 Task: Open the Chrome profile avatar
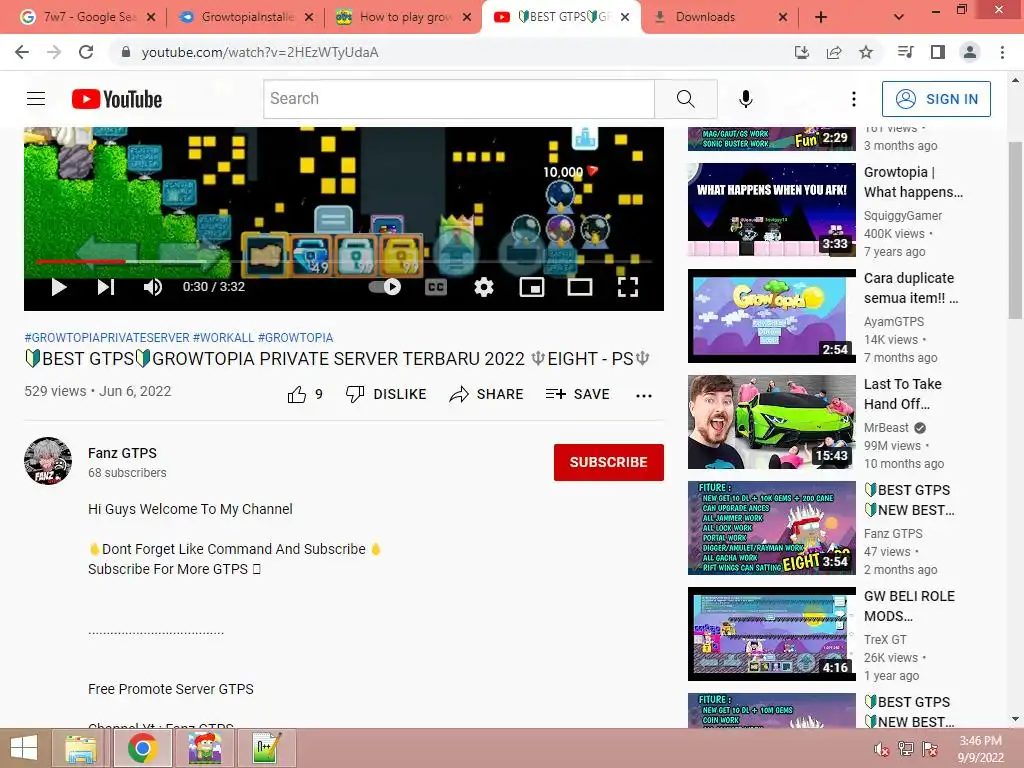(970, 52)
